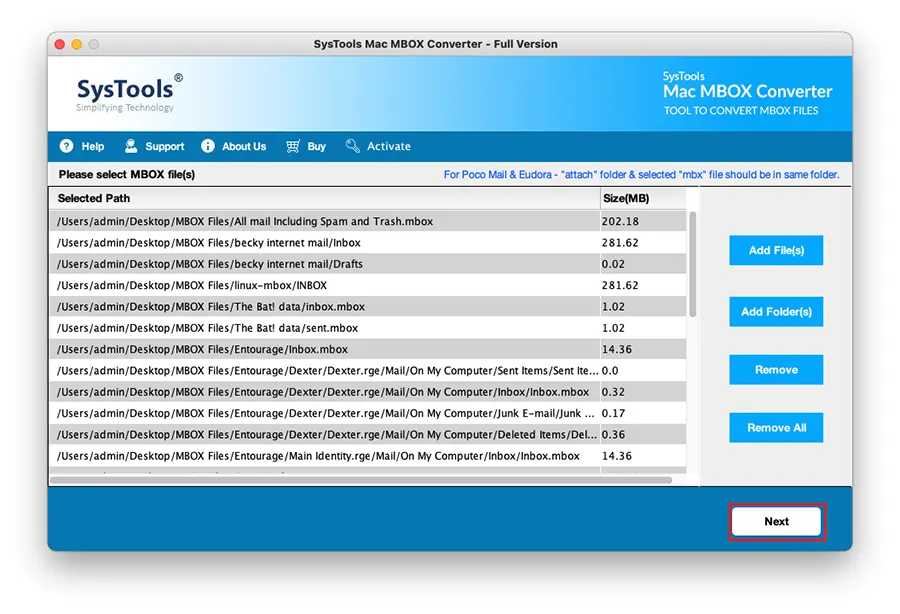Click the Support person icon
This screenshot has height=614, width=900.
131,146
